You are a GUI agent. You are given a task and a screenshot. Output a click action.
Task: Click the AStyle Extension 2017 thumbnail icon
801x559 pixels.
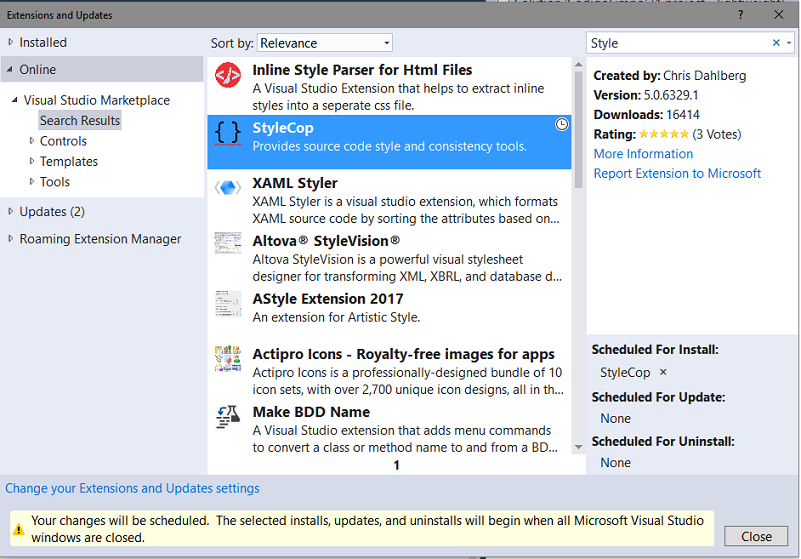(228, 304)
